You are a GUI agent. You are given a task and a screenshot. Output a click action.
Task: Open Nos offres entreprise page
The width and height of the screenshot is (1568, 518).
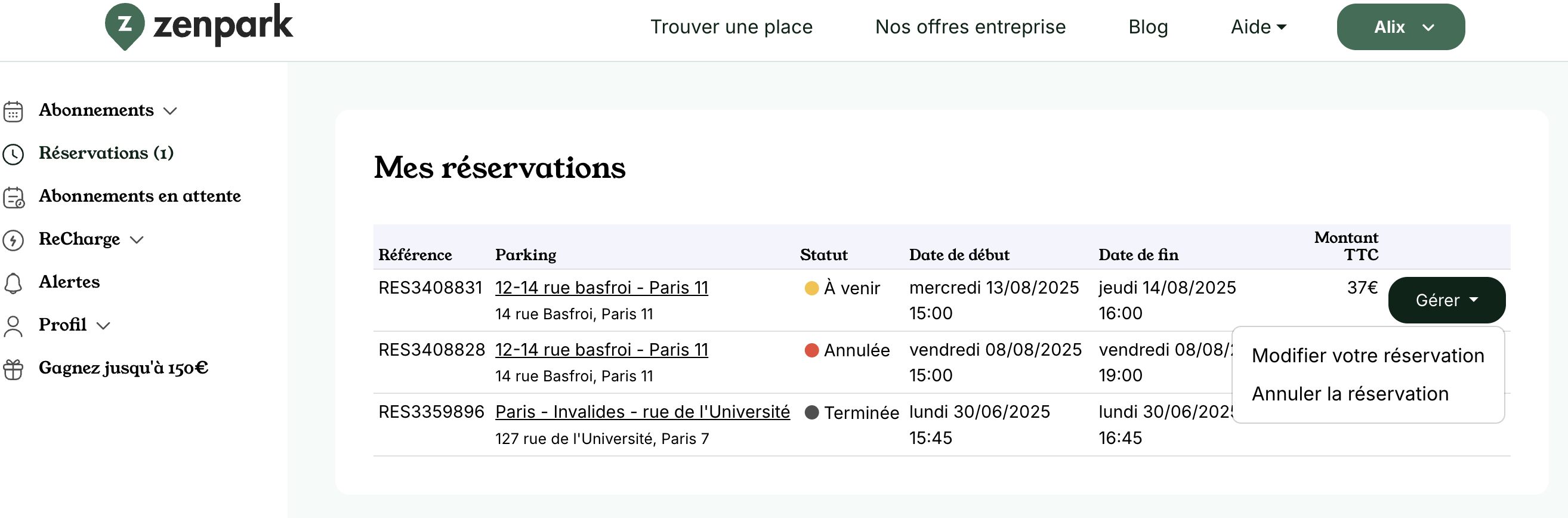point(970,27)
